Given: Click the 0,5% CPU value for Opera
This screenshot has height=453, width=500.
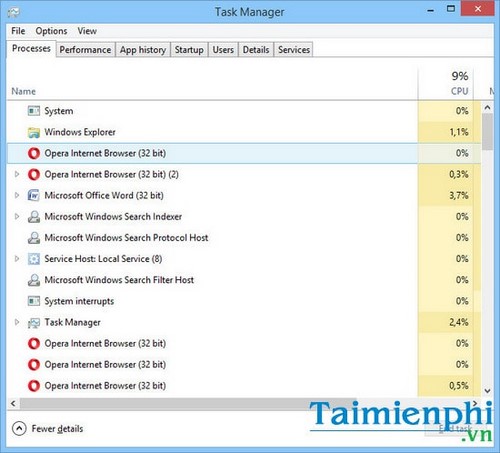Looking at the screenshot, I should (458, 386).
